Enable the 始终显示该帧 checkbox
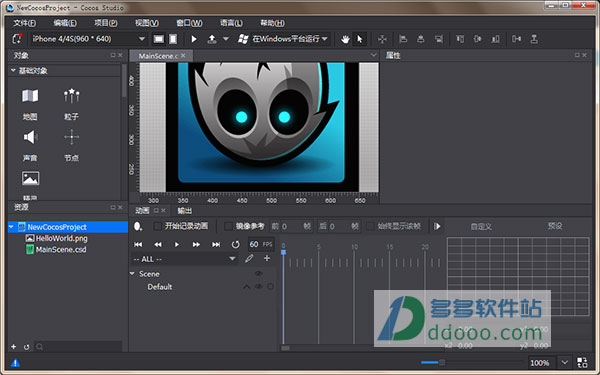This screenshot has width=600, height=375. (370, 226)
